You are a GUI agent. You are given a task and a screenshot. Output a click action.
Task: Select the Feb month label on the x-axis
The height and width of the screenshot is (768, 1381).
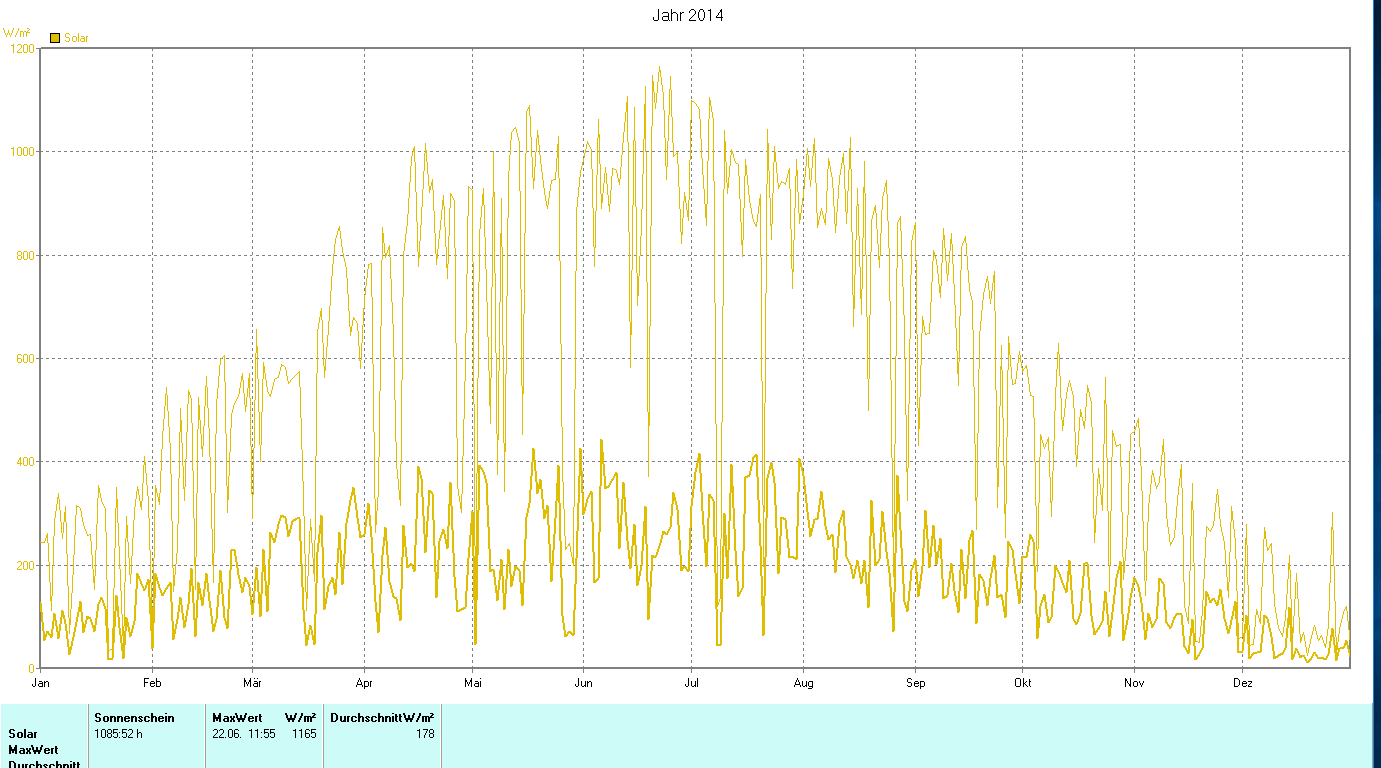[x=152, y=684]
